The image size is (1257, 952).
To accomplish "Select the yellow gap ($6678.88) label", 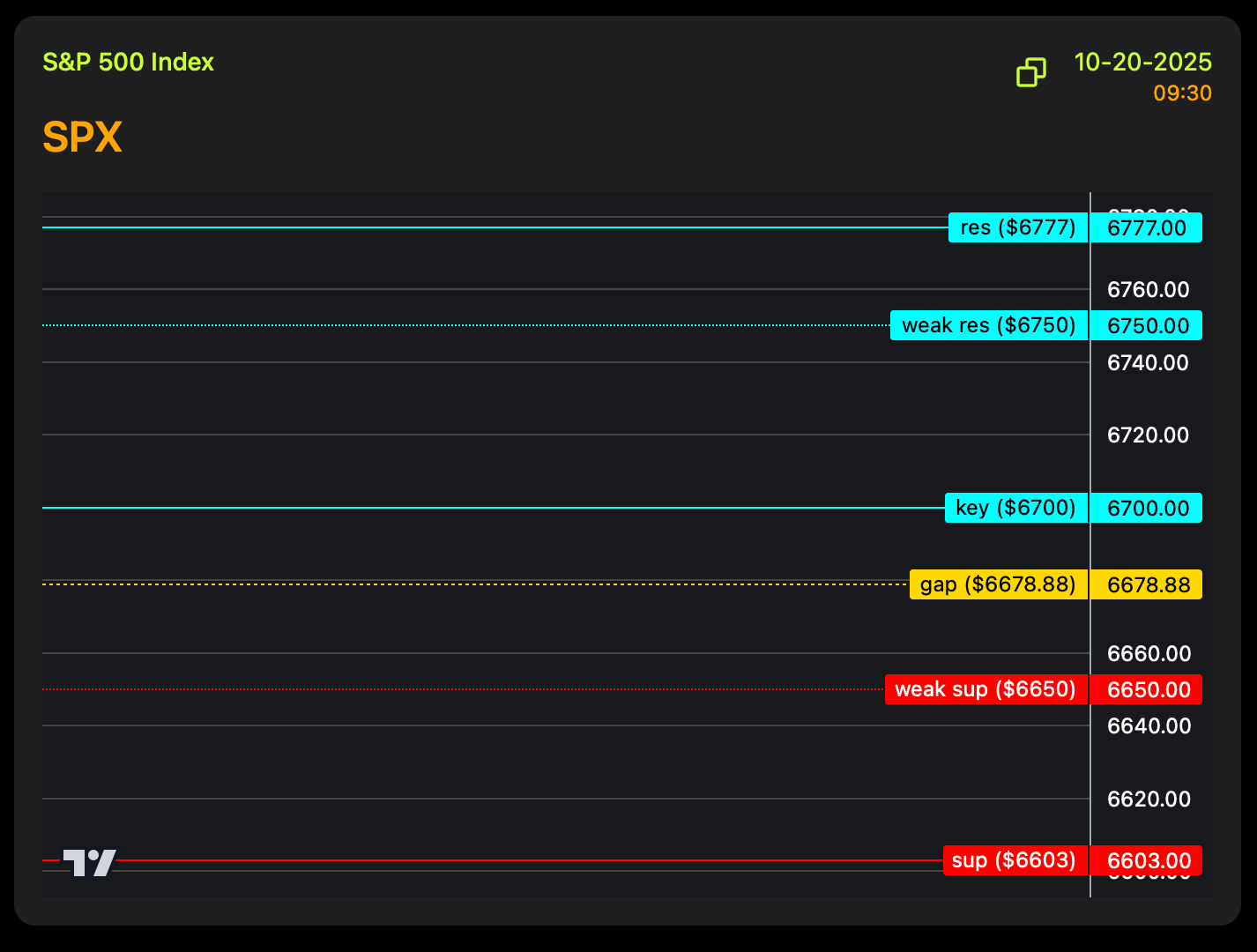I will (998, 584).
